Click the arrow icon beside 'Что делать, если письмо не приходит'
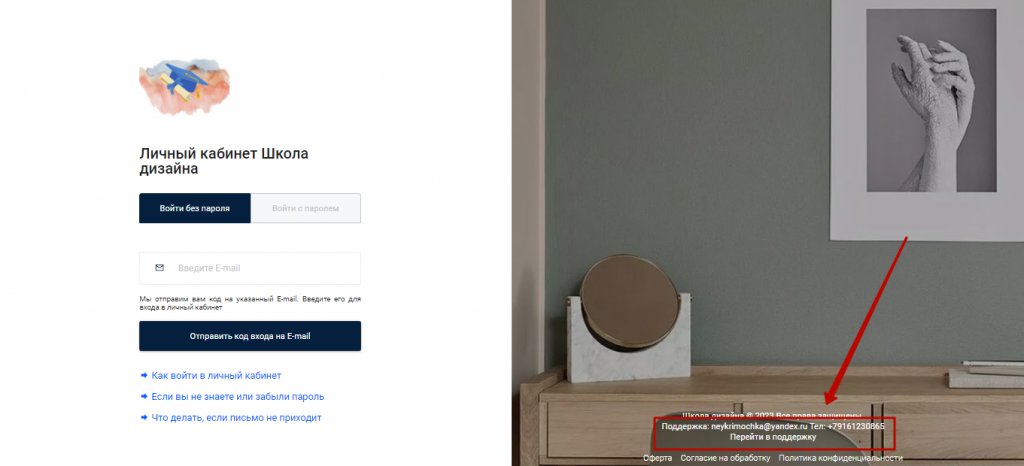The width and height of the screenshot is (1024, 466). pos(144,418)
